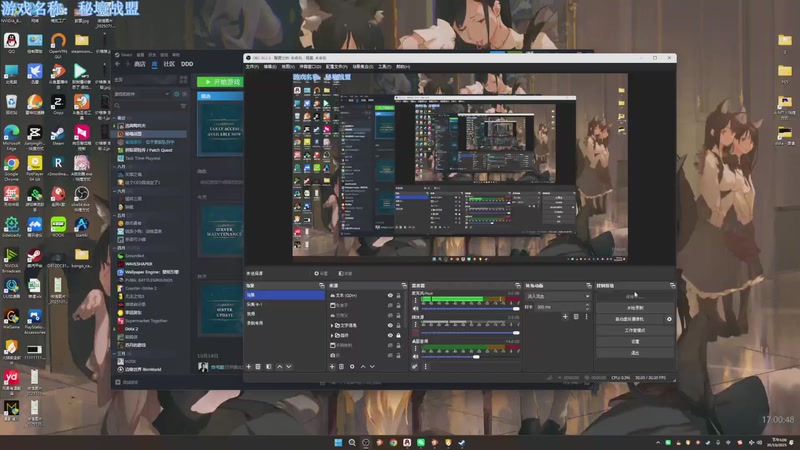Add a new source in OBS Sources panel
Viewport: 800px width, 450px height.
(332, 366)
